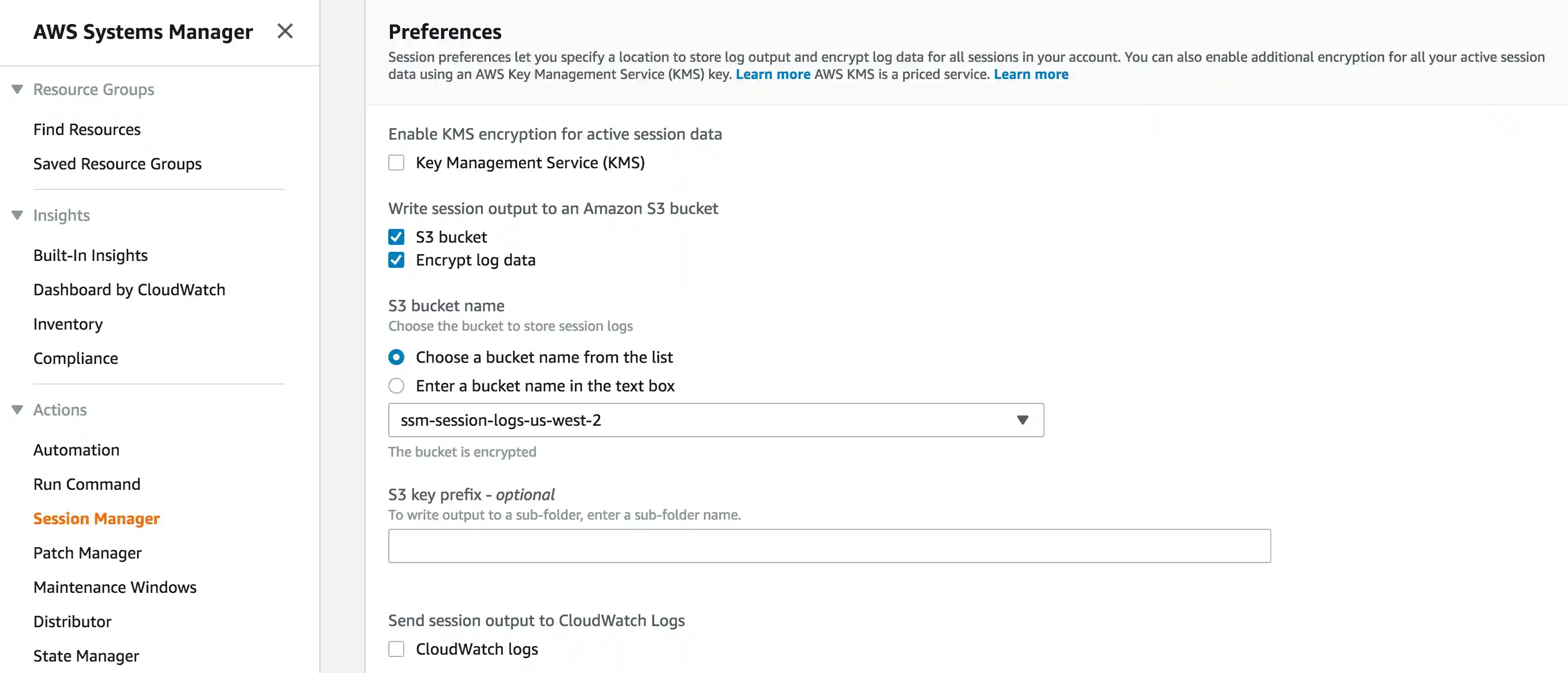Uncheck the S3 bucket checkbox
1568x673 pixels.
(396, 237)
